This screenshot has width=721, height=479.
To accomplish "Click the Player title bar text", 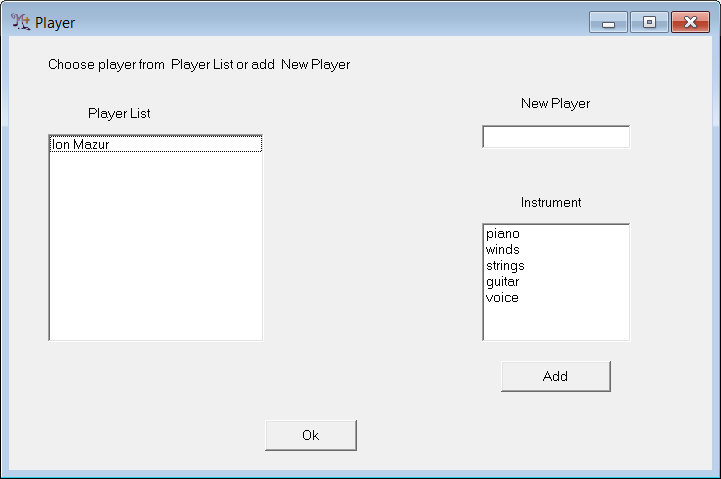I will 55,22.
